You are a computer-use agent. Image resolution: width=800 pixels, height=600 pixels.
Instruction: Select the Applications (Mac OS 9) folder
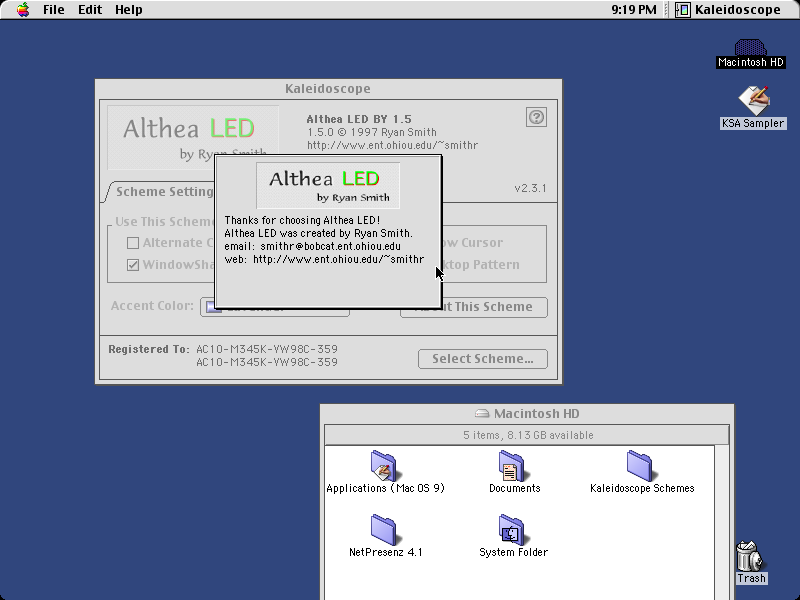pyautogui.click(x=385, y=472)
